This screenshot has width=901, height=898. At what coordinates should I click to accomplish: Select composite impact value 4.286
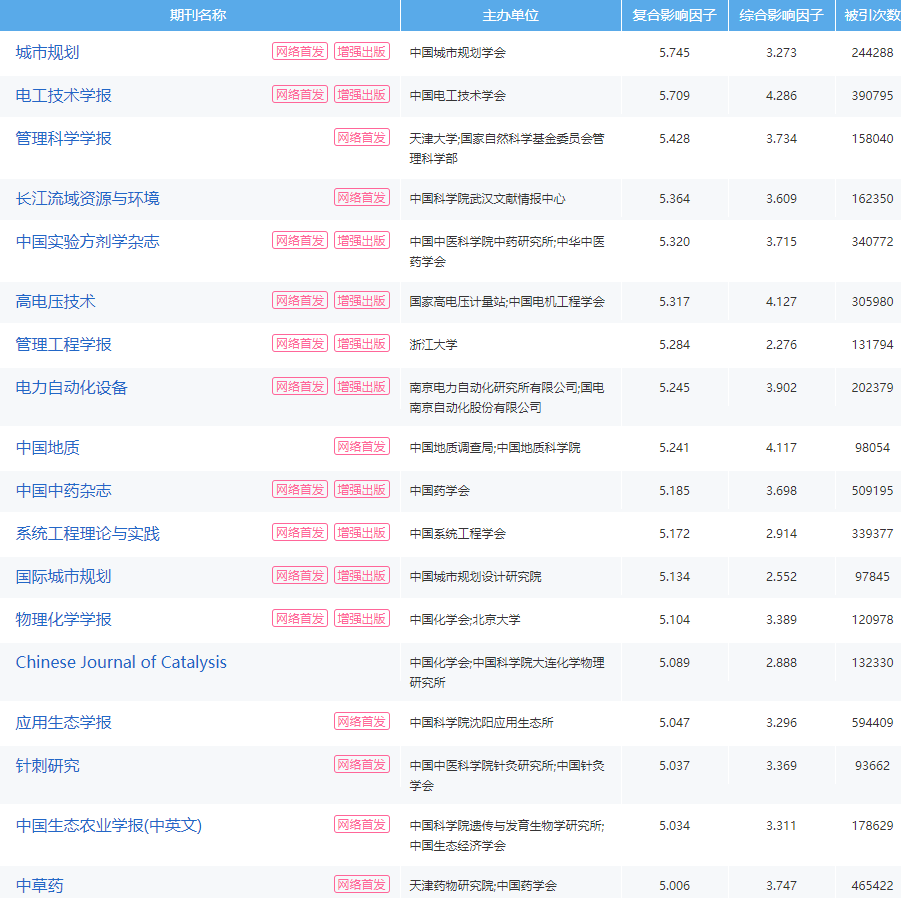[x=781, y=96]
